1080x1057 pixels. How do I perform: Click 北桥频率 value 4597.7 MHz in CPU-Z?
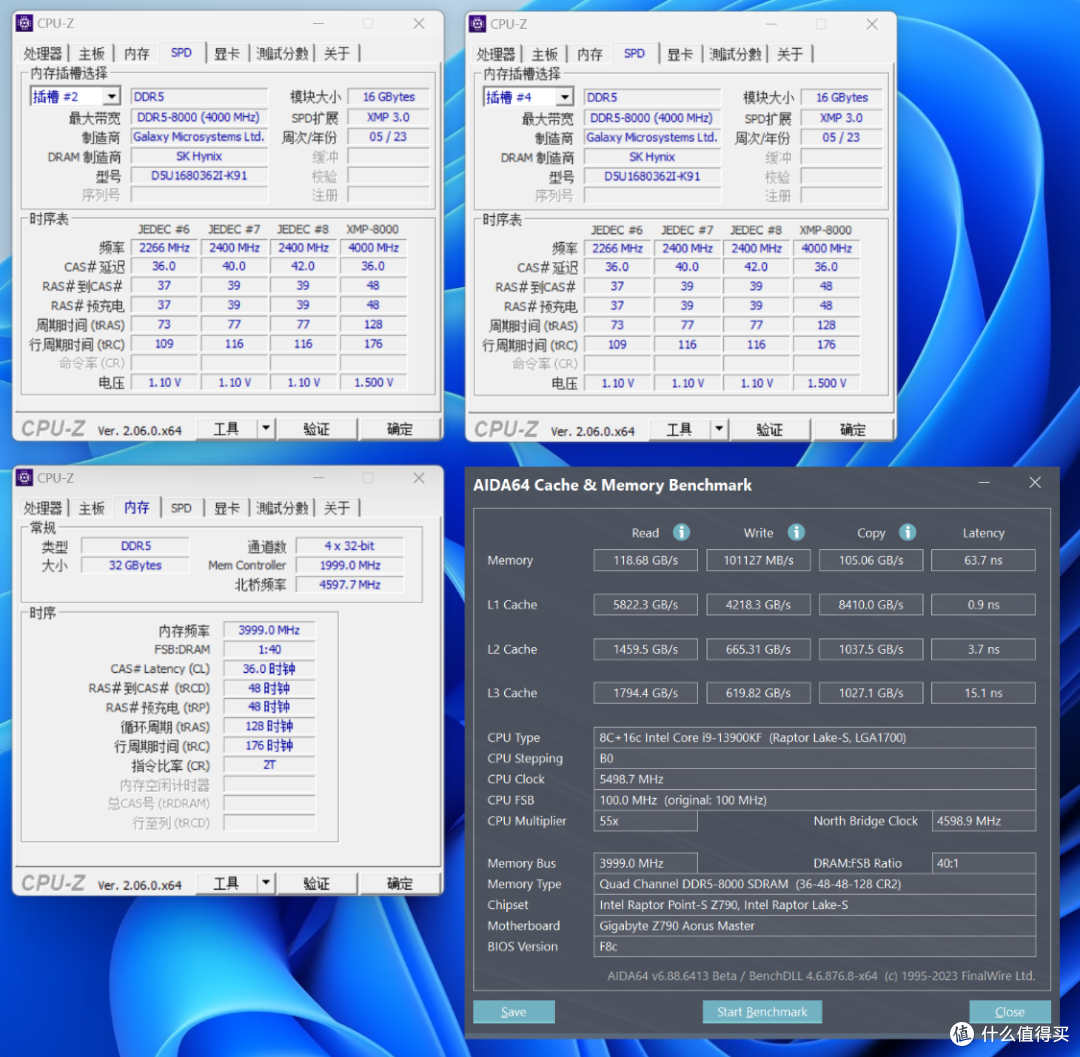pos(350,585)
